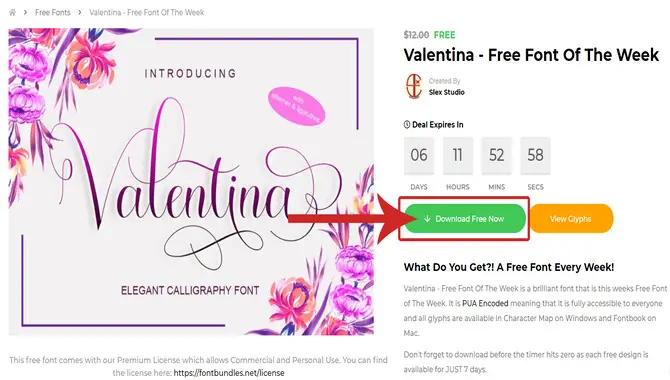Viewport: 670px width, 380px height.
Task: Click the seconds countdown box
Action: click(x=535, y=155)
